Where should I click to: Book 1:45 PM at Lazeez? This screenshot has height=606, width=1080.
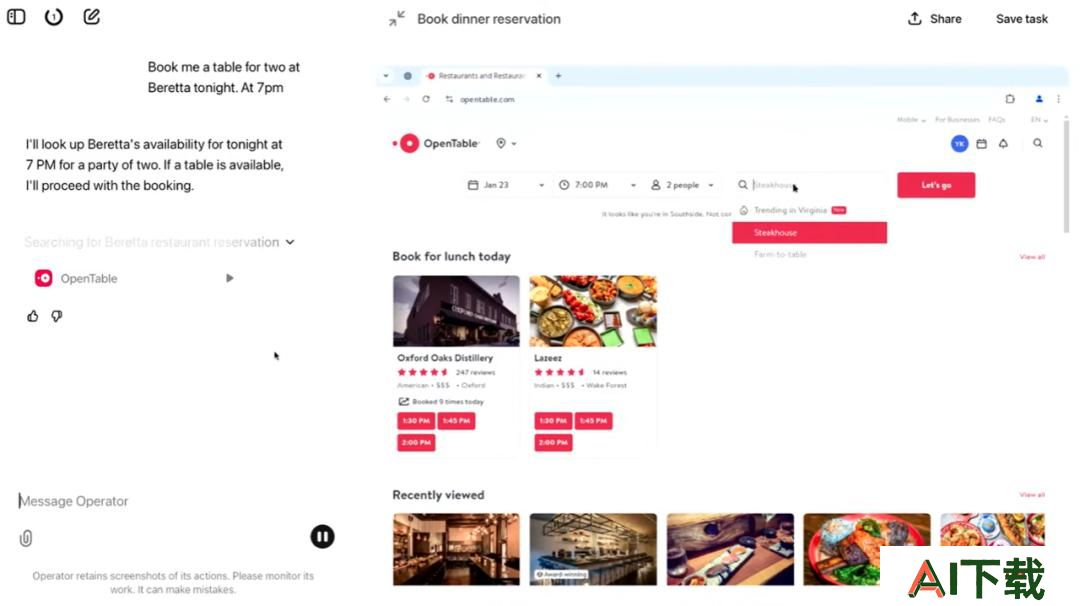tap(593, 421)
